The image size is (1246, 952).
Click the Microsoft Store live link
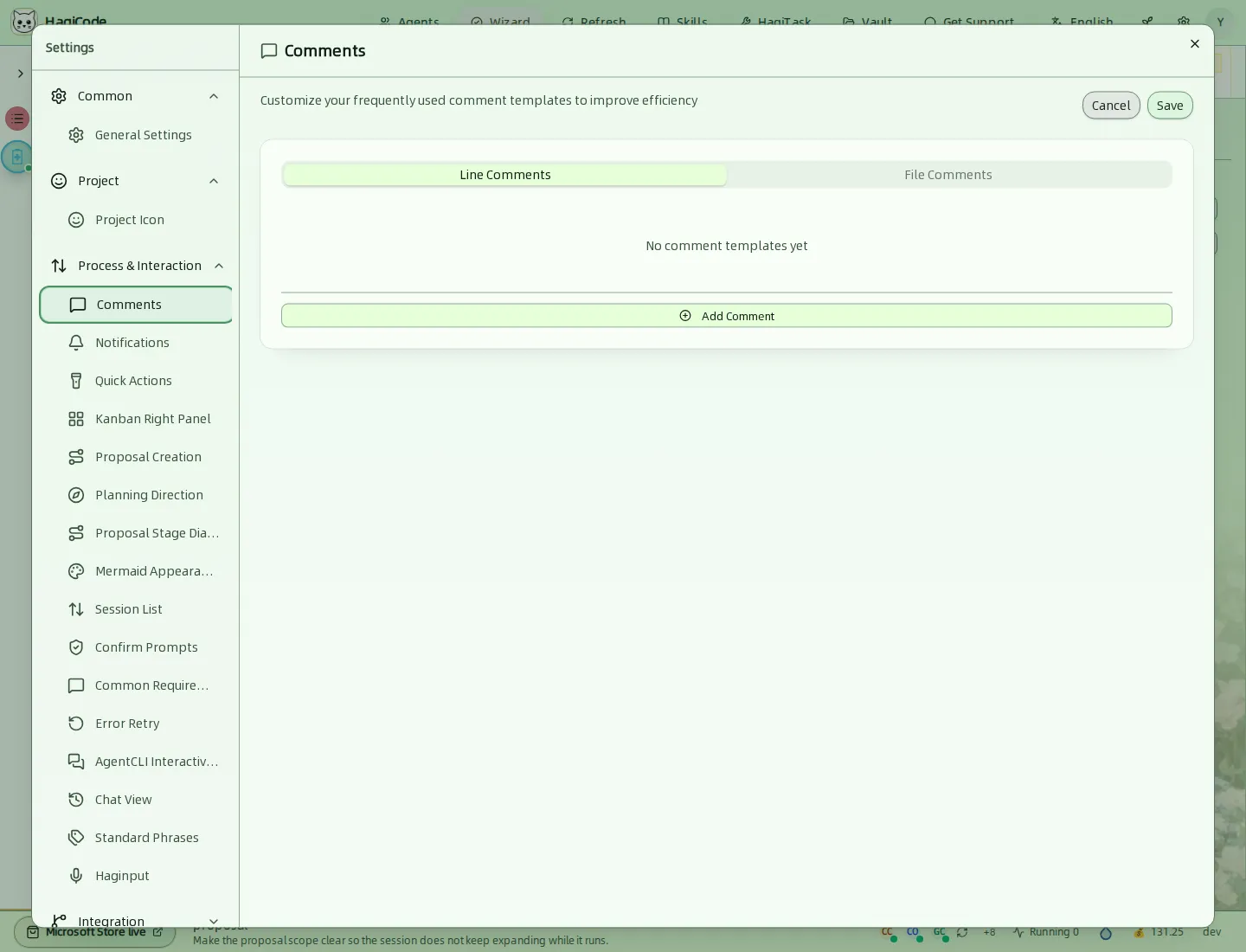(95, 932)
